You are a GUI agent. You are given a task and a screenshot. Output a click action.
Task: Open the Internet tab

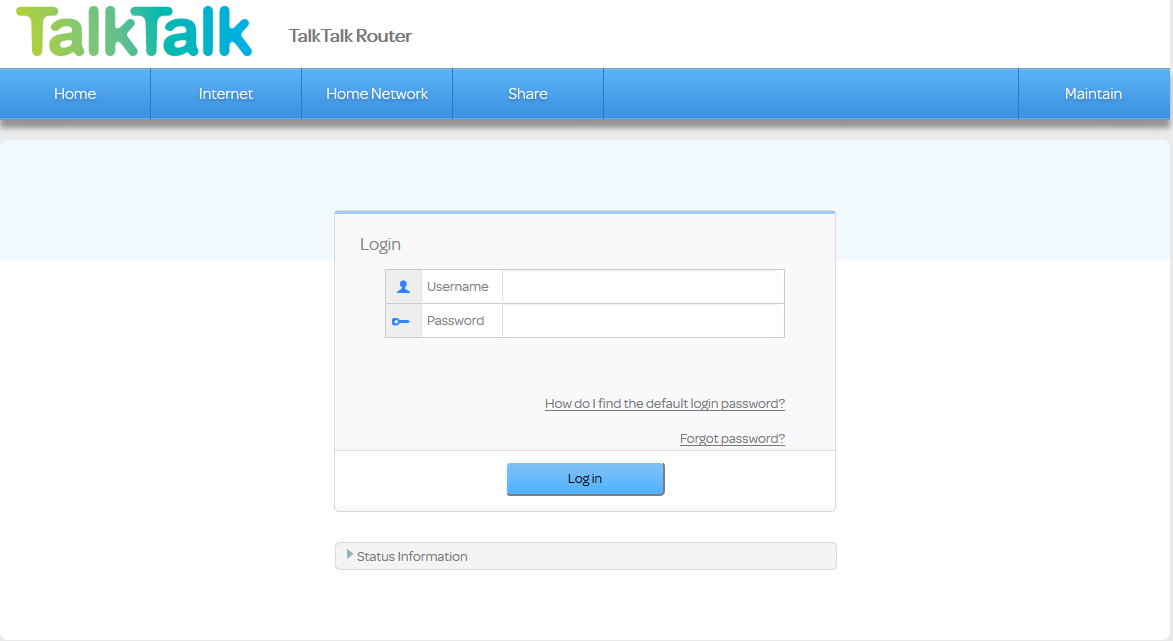point(226,93)
